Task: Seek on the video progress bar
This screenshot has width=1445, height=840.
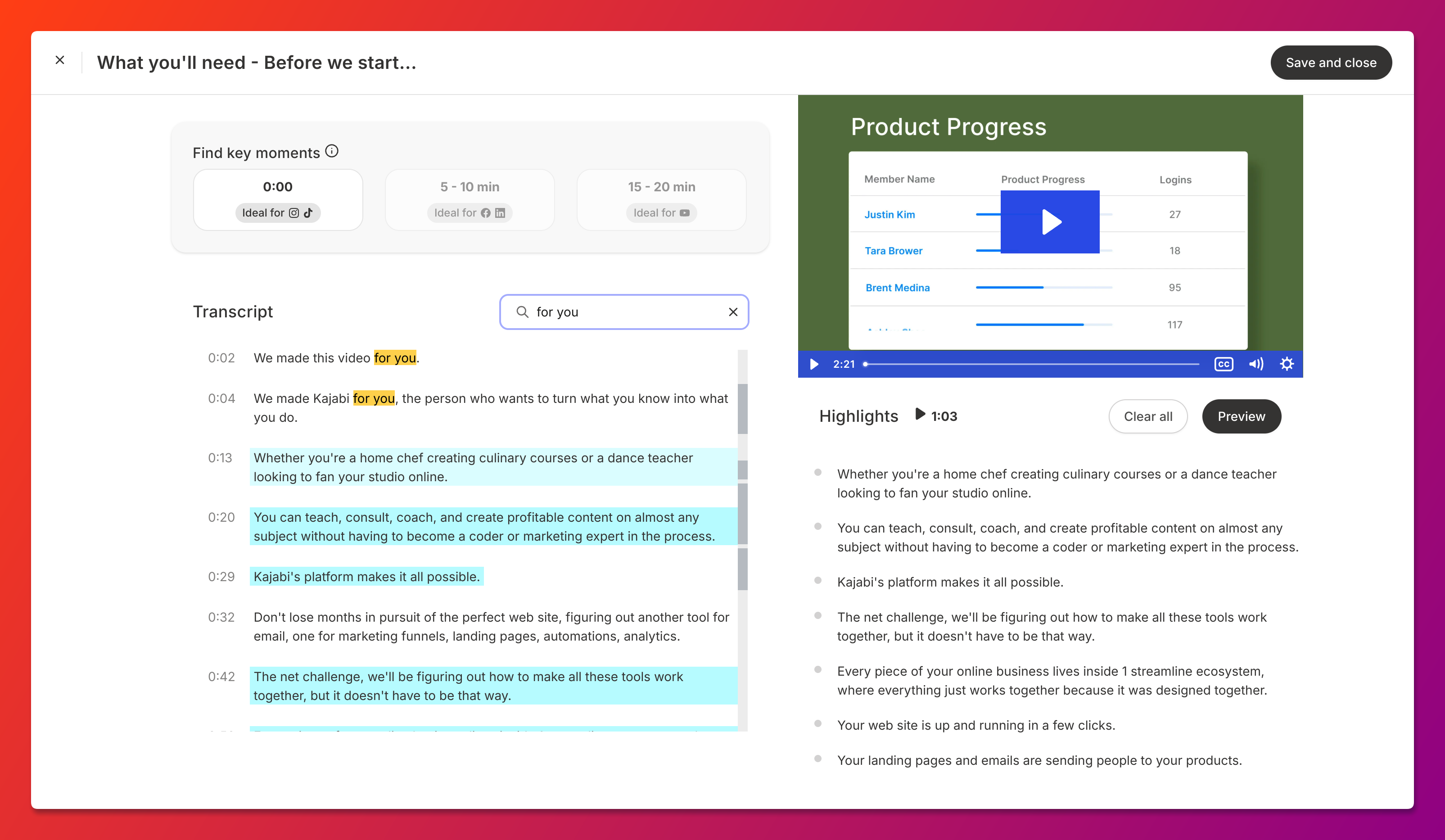Action: (1031, 364)
